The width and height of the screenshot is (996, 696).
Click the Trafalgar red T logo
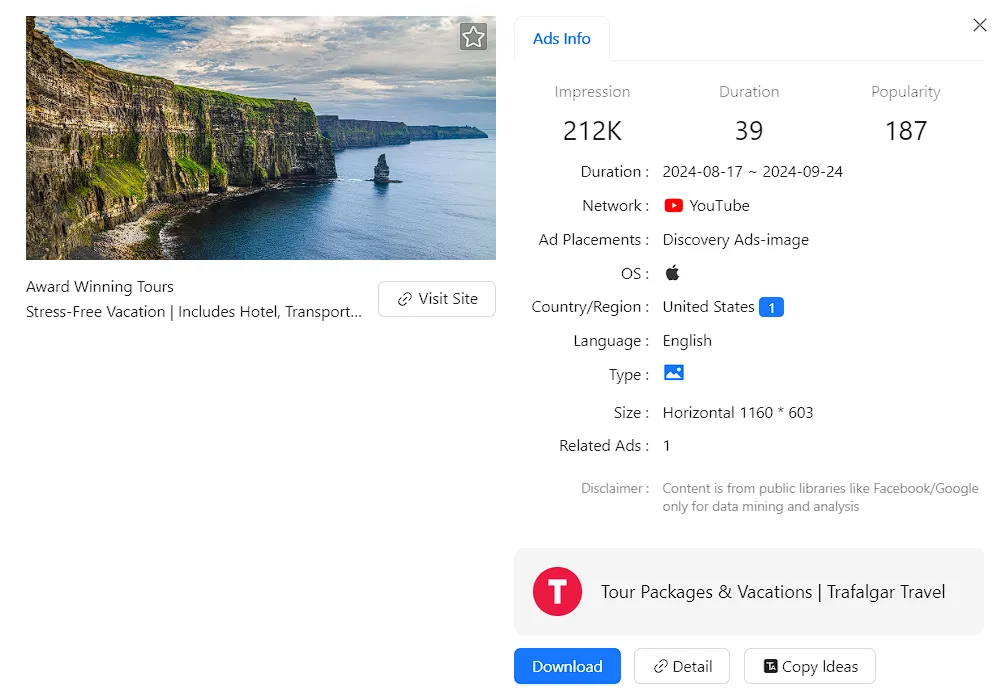557,591
